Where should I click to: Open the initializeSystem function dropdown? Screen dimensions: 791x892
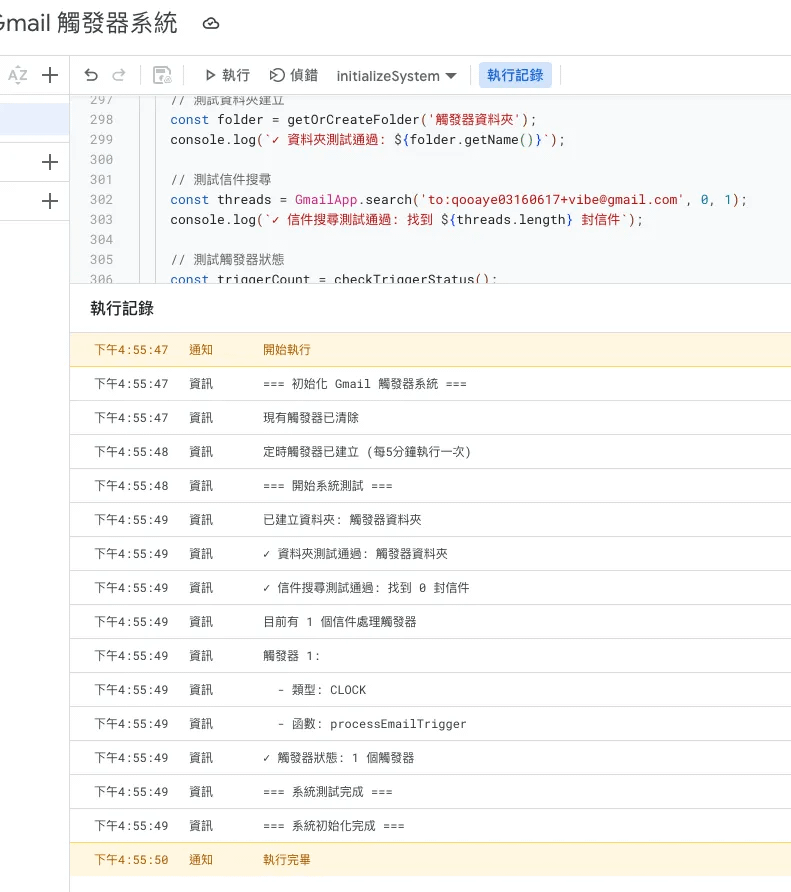coord(396,76)
